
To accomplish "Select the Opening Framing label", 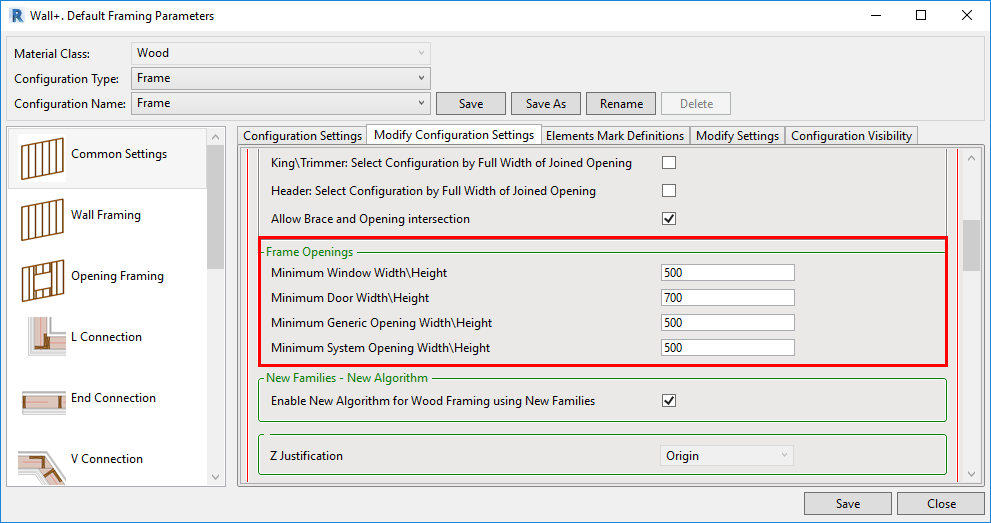I will point(117,276).
